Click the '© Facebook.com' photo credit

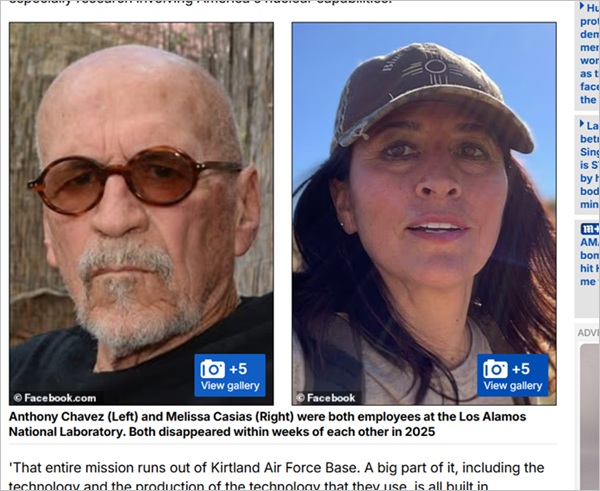[54, 398]
